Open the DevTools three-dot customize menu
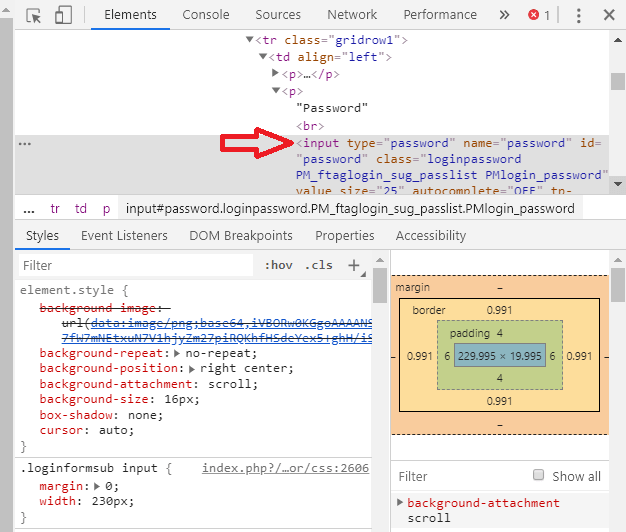The width and height of the screenshot is (626, 532). [x=578, y=15]
